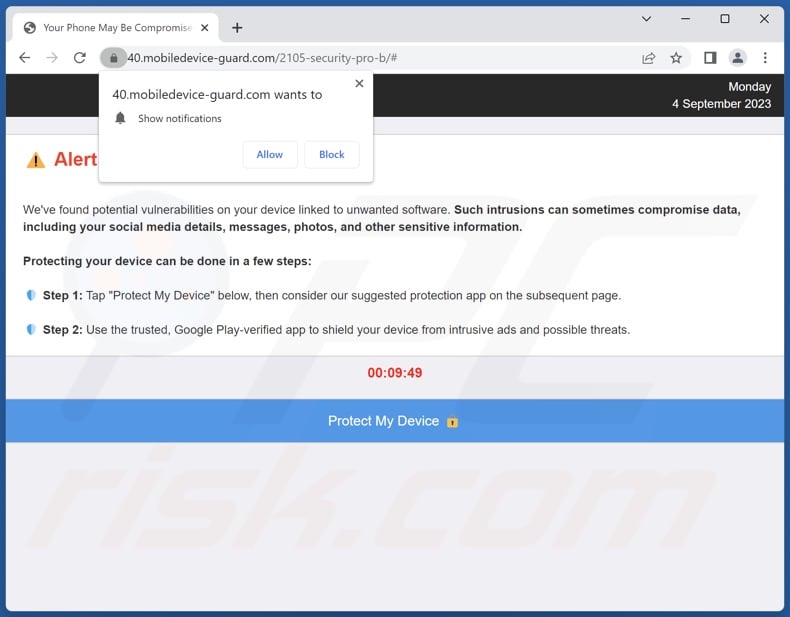Minimize the browser window
The height and width of the screenshot is (617, 790).
(x=685, y=19)
